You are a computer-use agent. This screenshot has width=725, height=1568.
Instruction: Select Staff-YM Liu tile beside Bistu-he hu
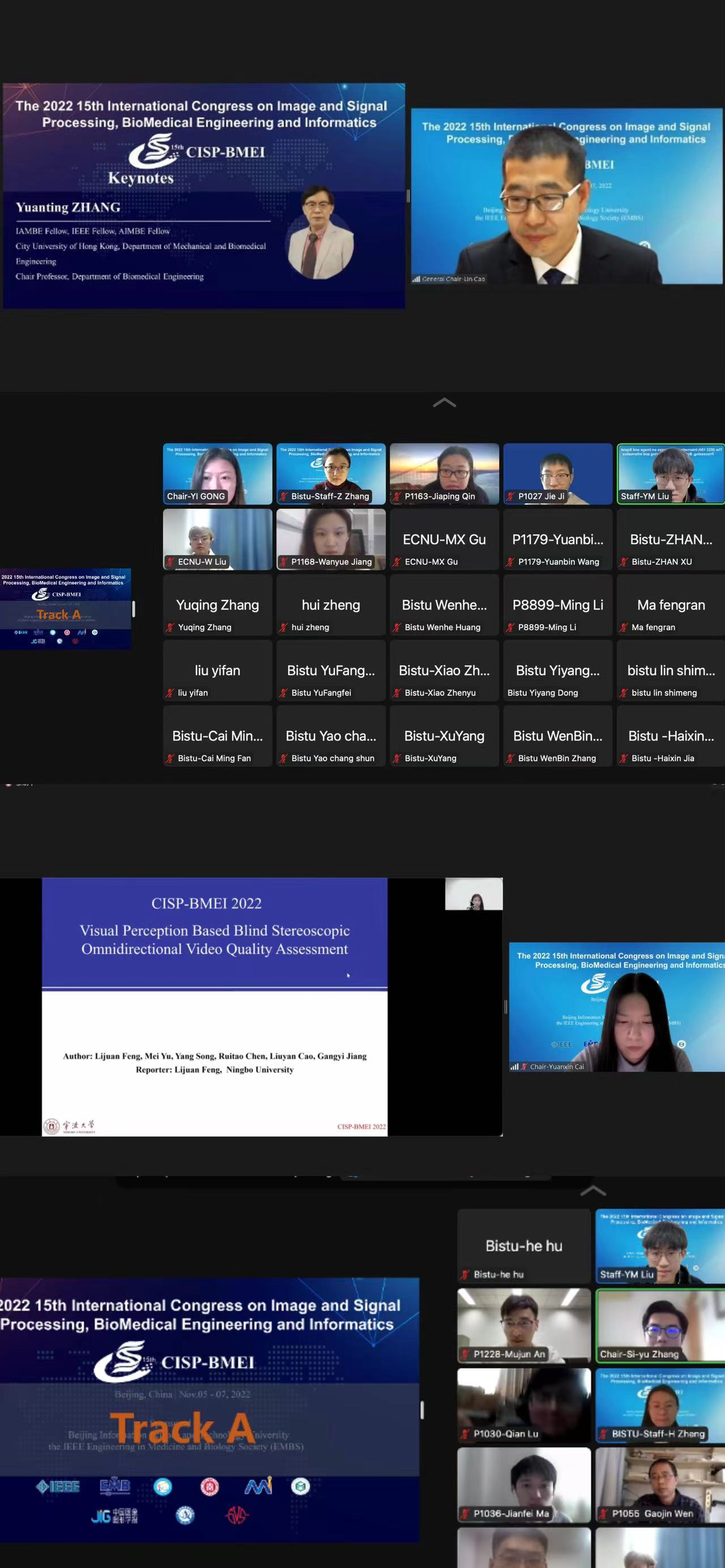660,1246
